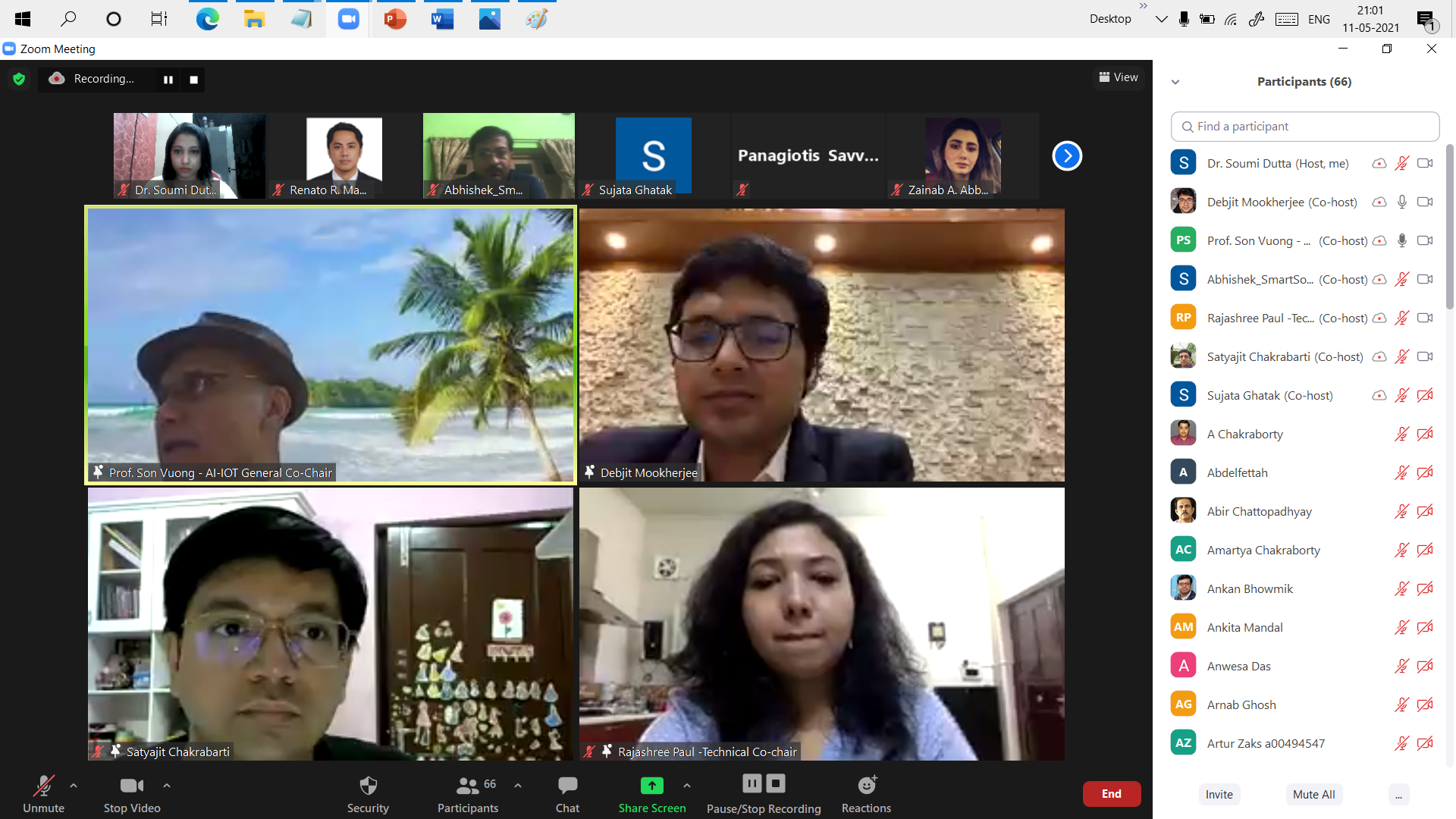
Task: Open the Participants toolbar icon
Action: click(x=468, y=785)
